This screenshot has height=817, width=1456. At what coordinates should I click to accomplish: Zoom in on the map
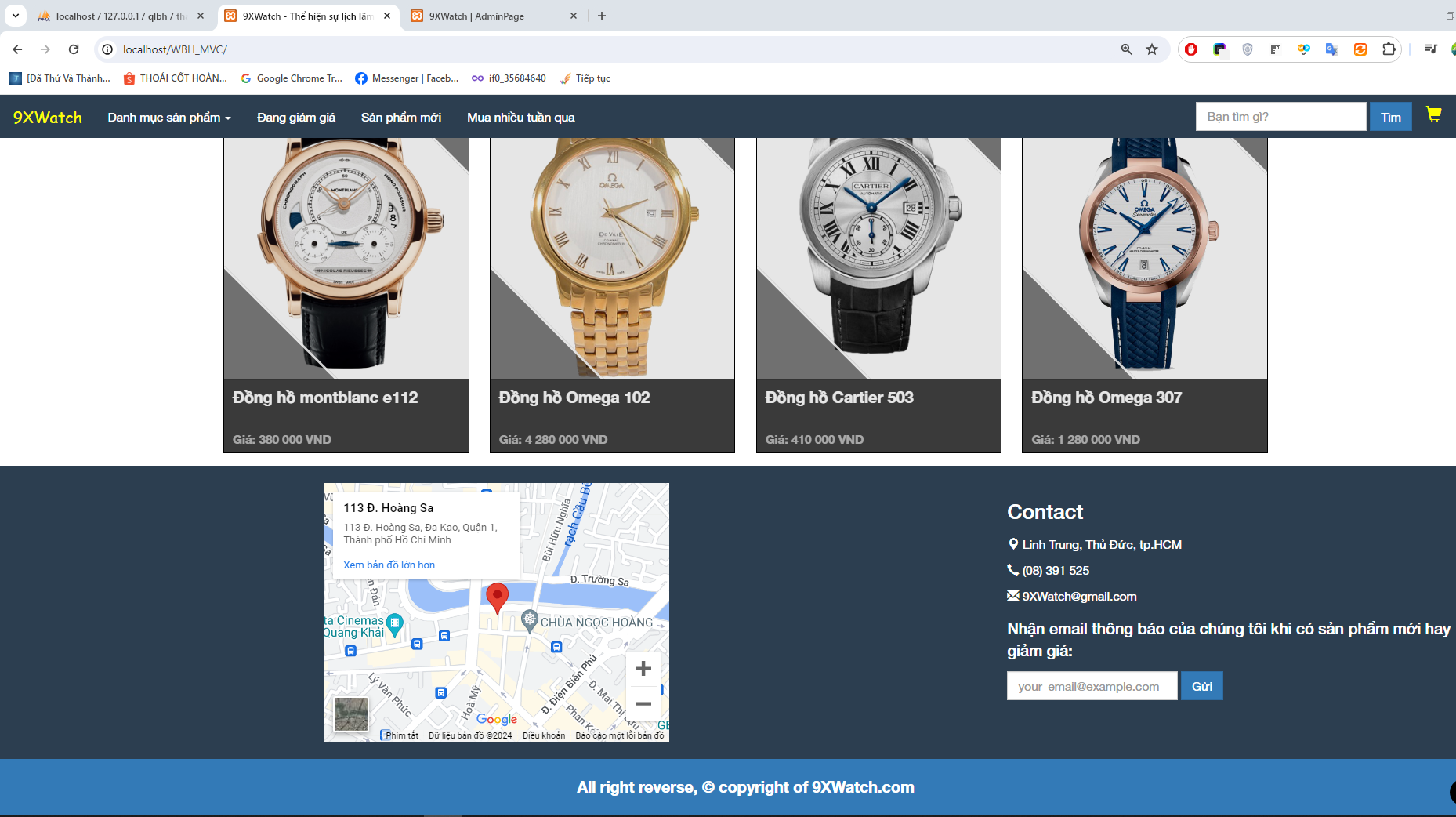643,669
